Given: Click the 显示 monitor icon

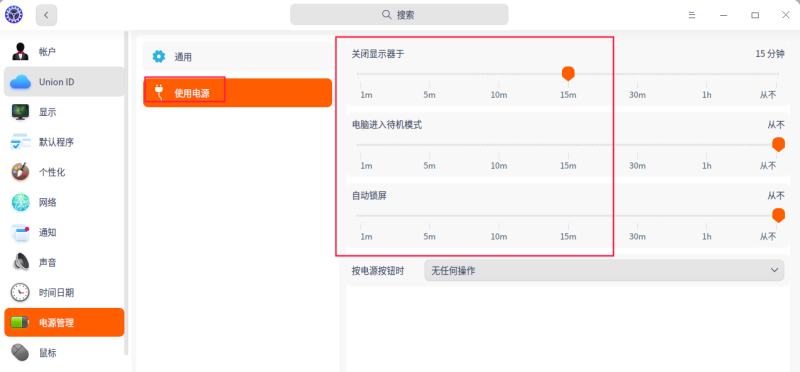Looking at the screenshot, I should [x=20, y=112].
